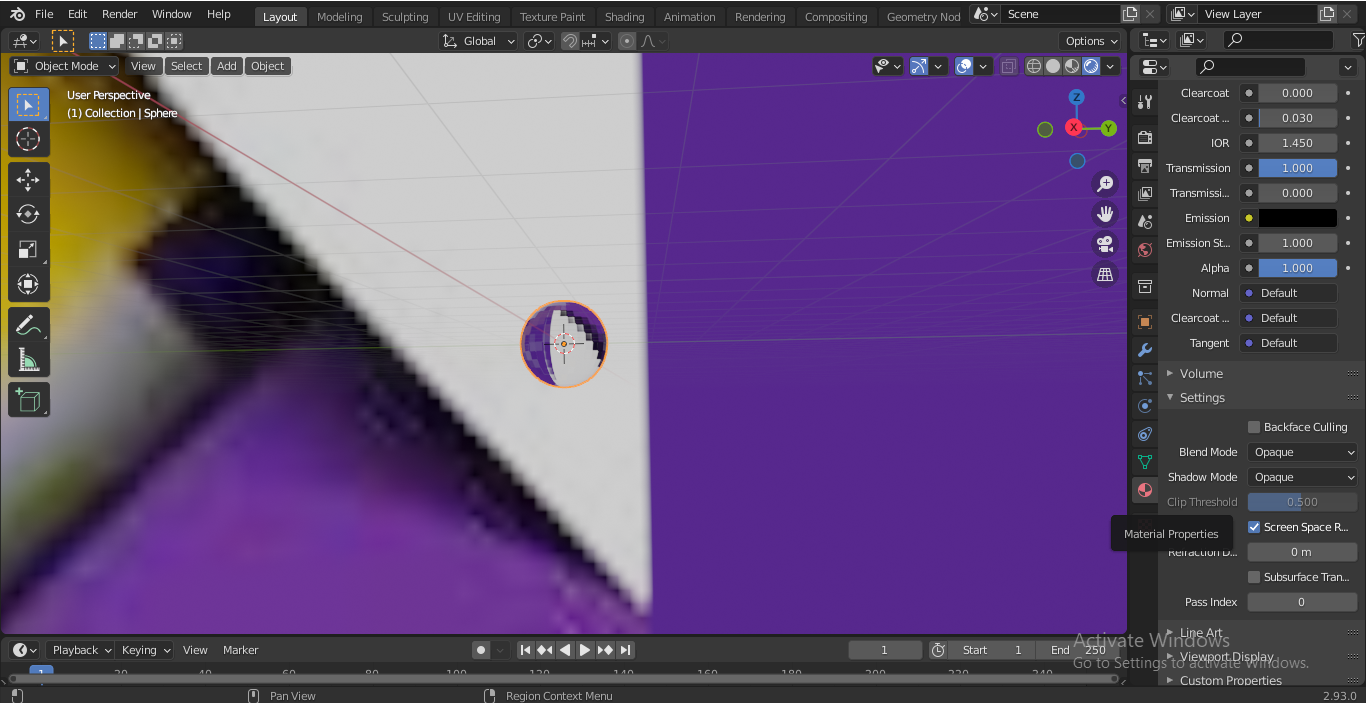Select the Rotate tool
This screenshot has width=1366, height=703.
pyautogui.click(x=29, y=215)
